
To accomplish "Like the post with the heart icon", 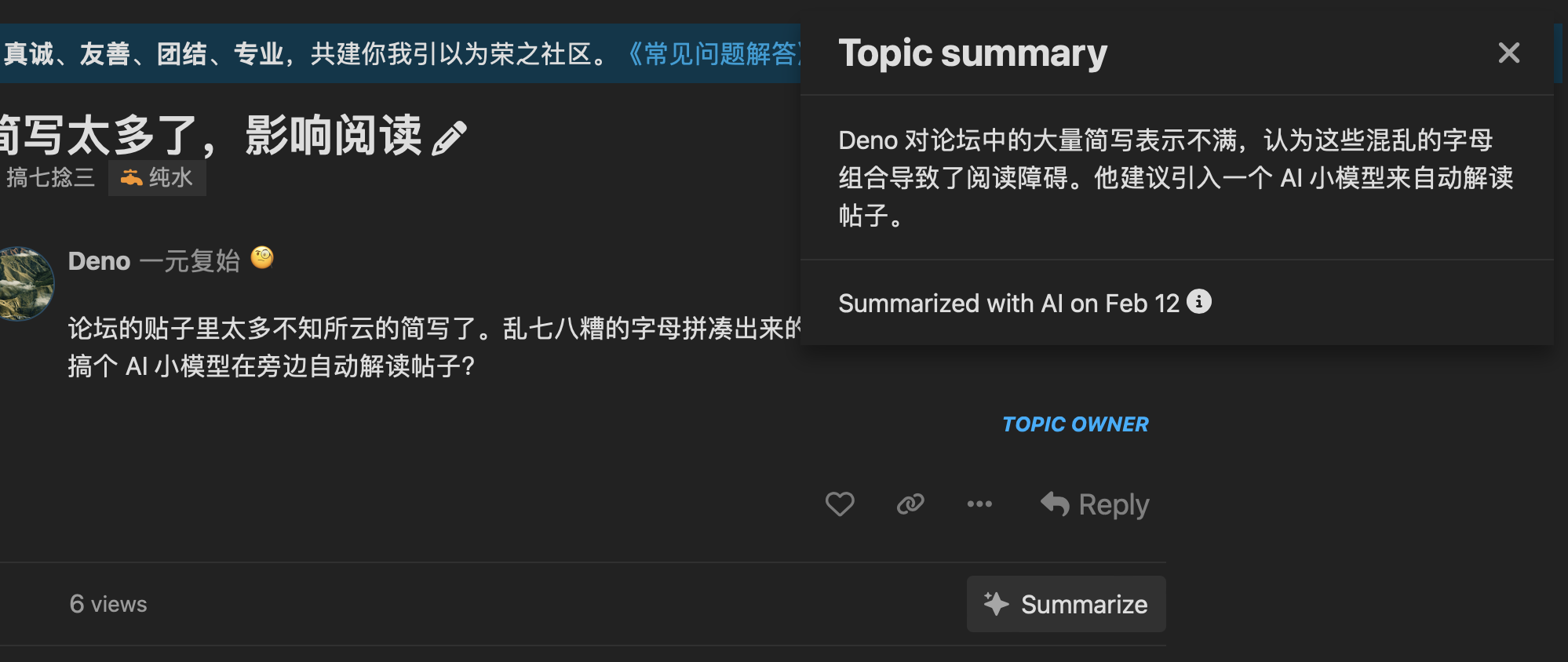I will [840, 504].
